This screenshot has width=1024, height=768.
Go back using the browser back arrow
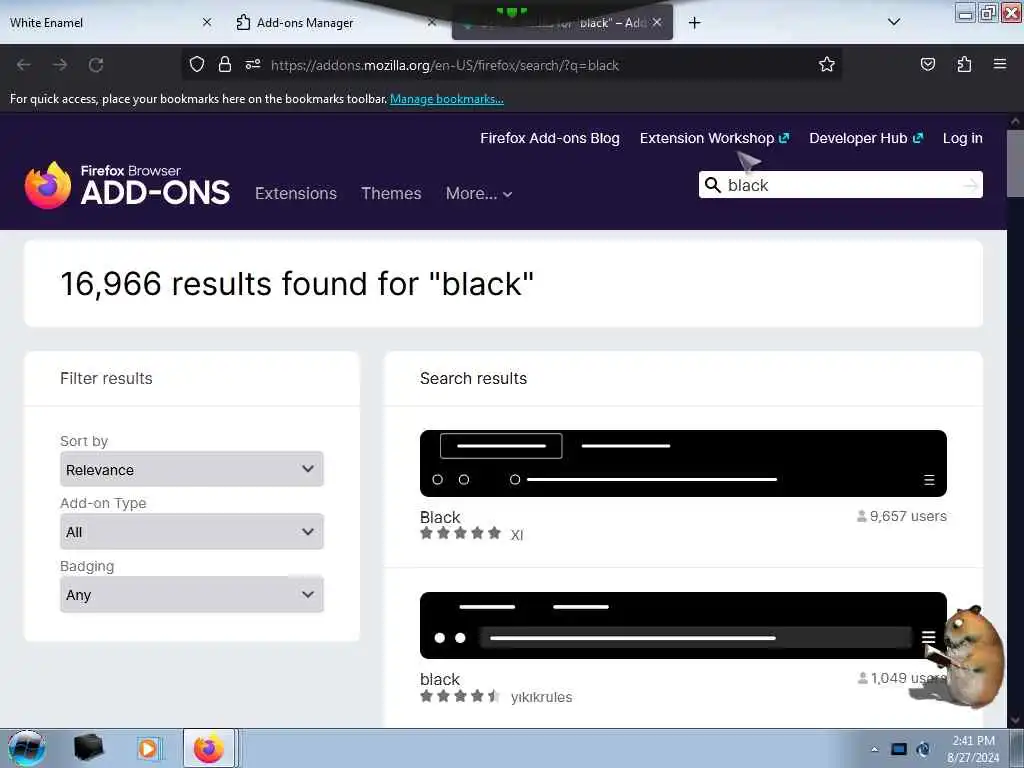click(x=24, y=65)
